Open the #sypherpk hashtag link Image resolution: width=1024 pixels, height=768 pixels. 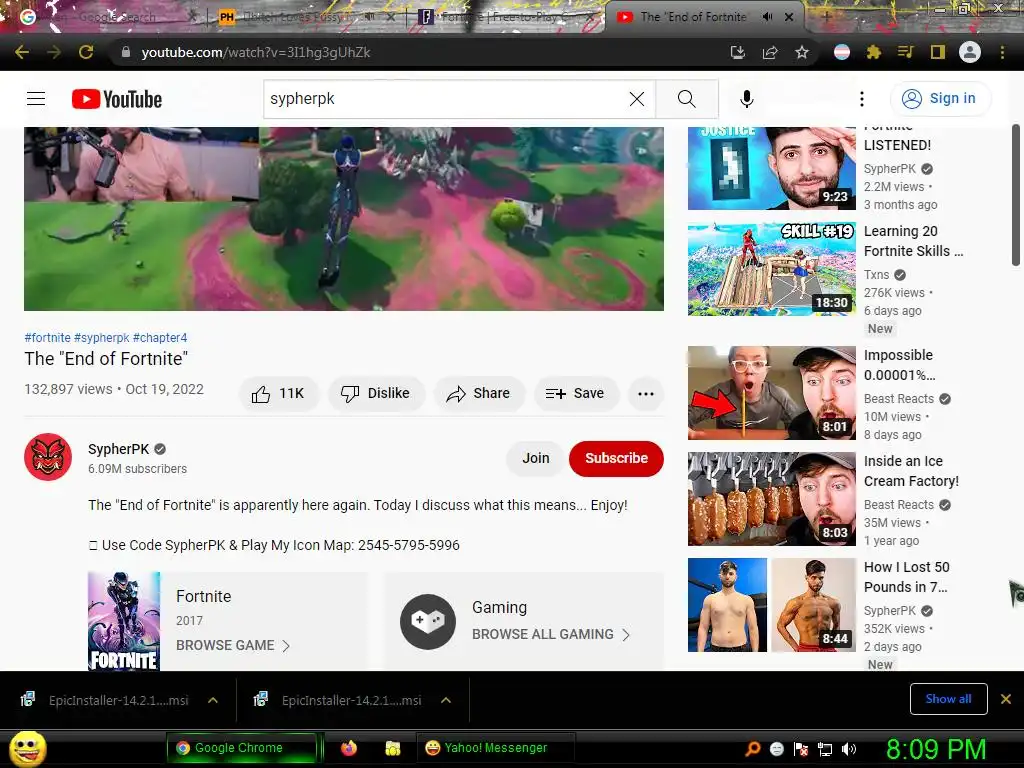(x=102, y=338)
